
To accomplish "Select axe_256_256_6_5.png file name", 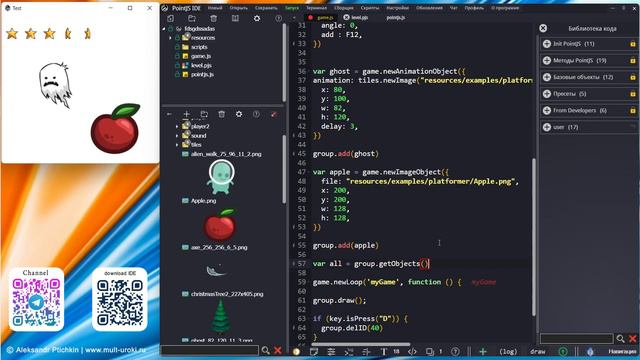I will pyautogui.click(x=219, y=247).
